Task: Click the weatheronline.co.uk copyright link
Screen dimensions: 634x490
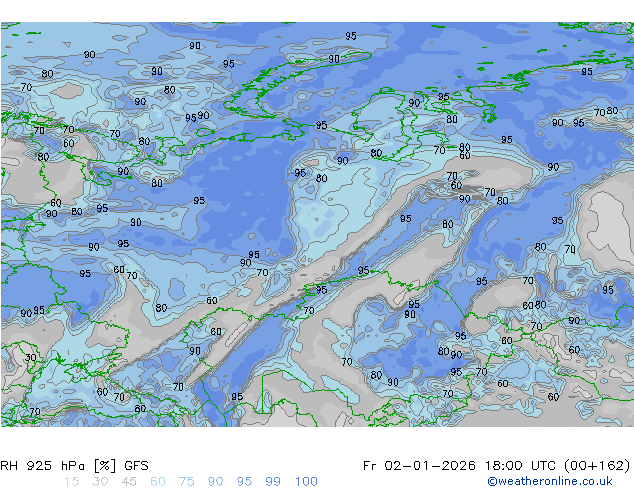Action: (x=550, y=481)
